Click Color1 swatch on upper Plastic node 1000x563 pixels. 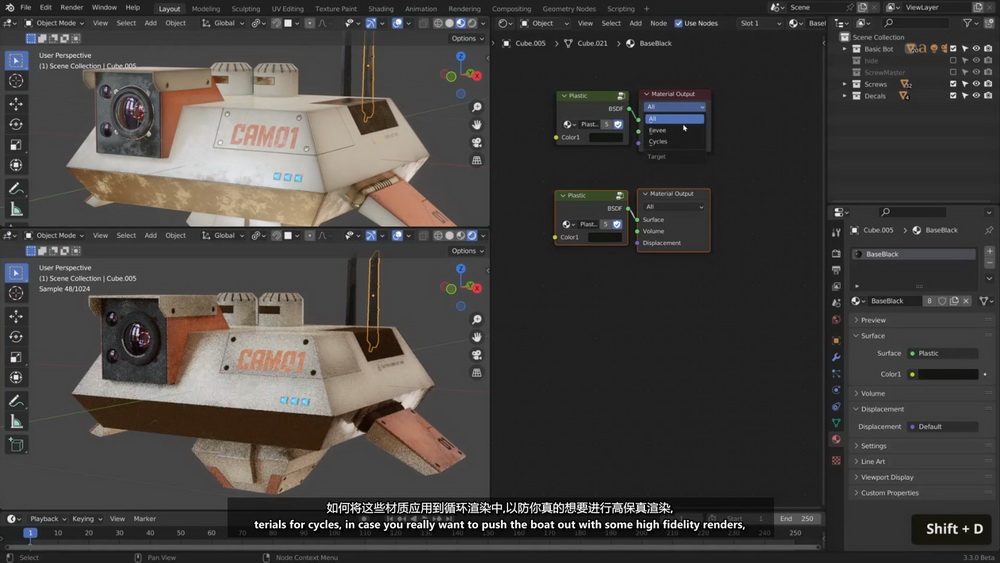pos(605,137)
